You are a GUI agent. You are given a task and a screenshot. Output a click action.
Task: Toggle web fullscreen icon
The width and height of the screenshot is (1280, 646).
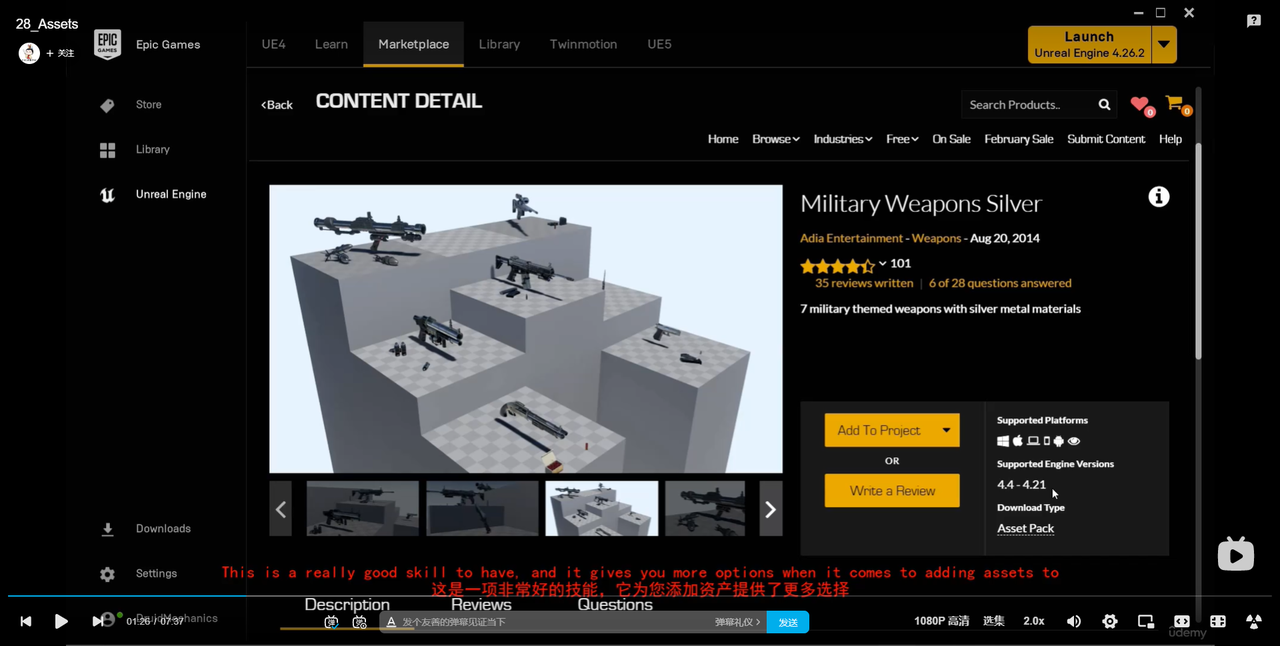click(1218, 621)
